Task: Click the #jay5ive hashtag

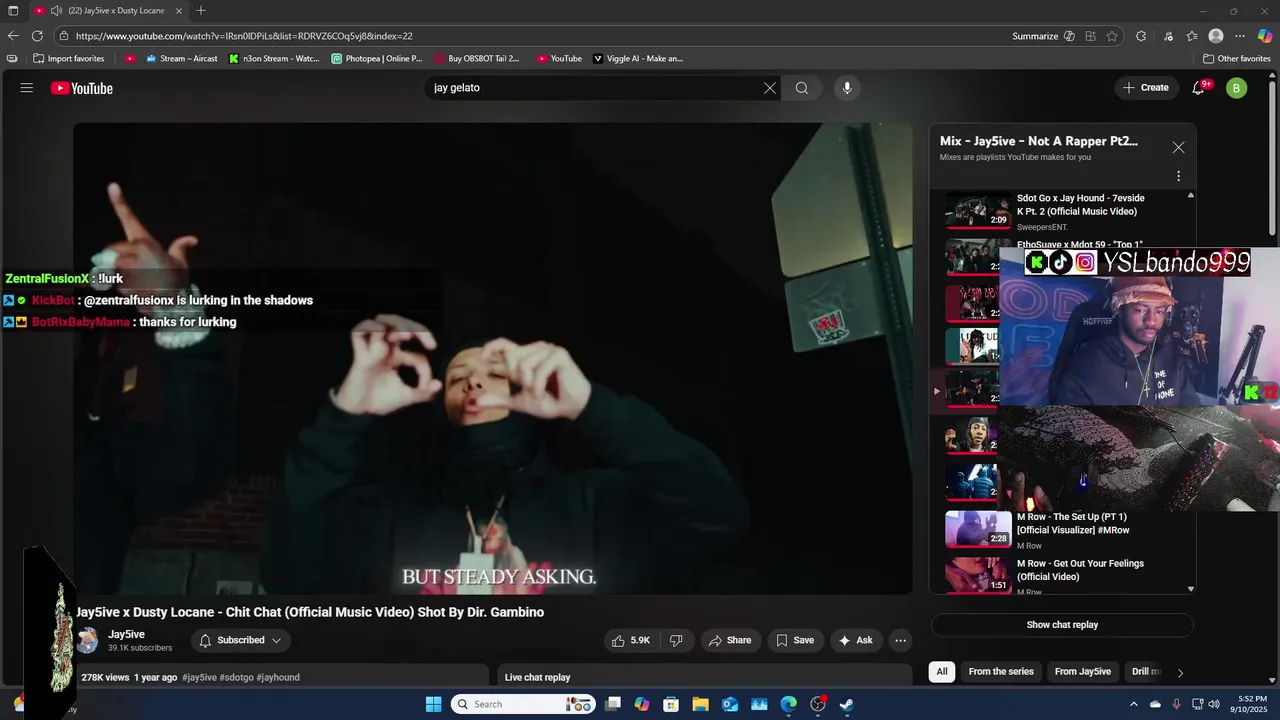Action: pyautogui.click(x=200, y=677)
